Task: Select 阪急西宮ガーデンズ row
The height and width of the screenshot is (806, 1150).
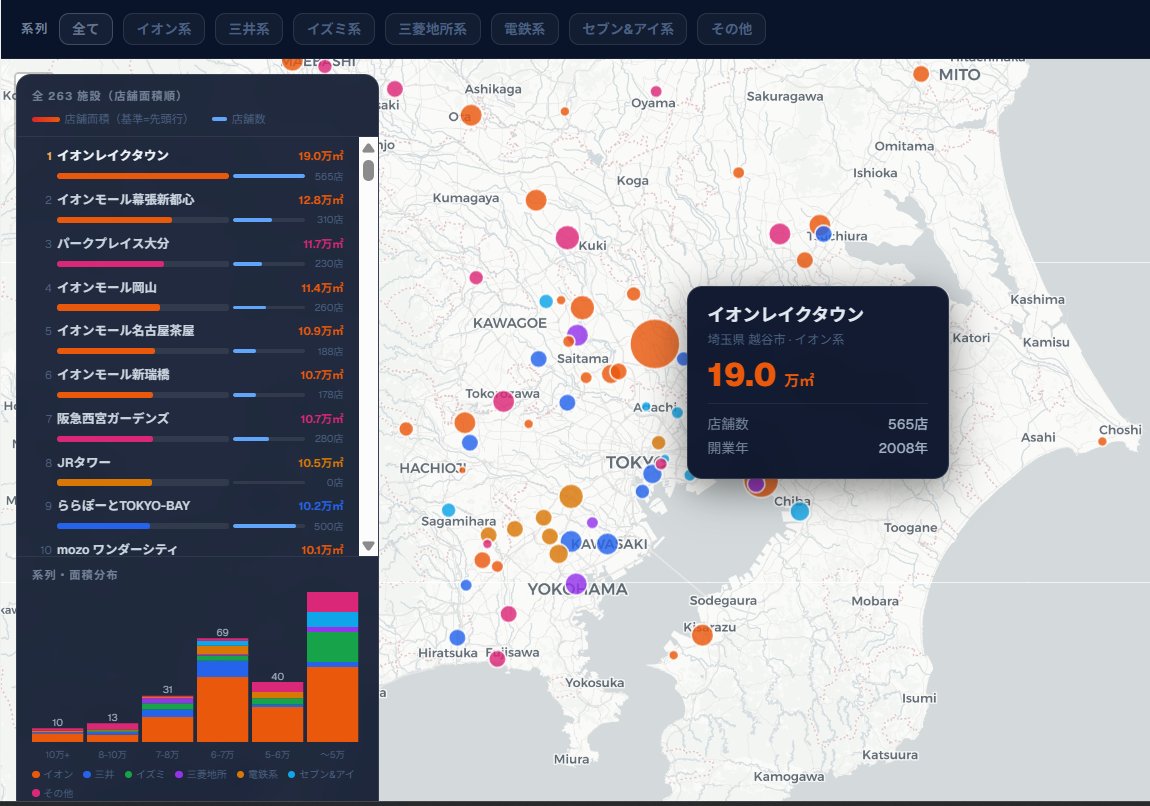Action: [x=188, y=428]
